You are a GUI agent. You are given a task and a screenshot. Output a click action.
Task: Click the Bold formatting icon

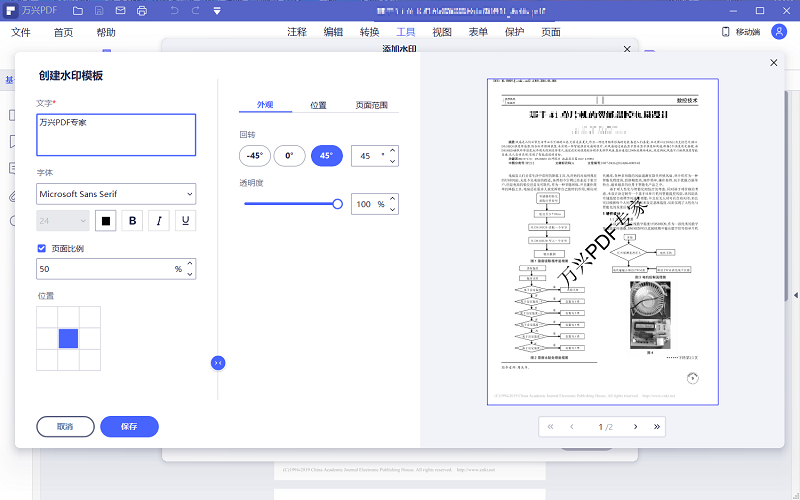tap(132, 220)
